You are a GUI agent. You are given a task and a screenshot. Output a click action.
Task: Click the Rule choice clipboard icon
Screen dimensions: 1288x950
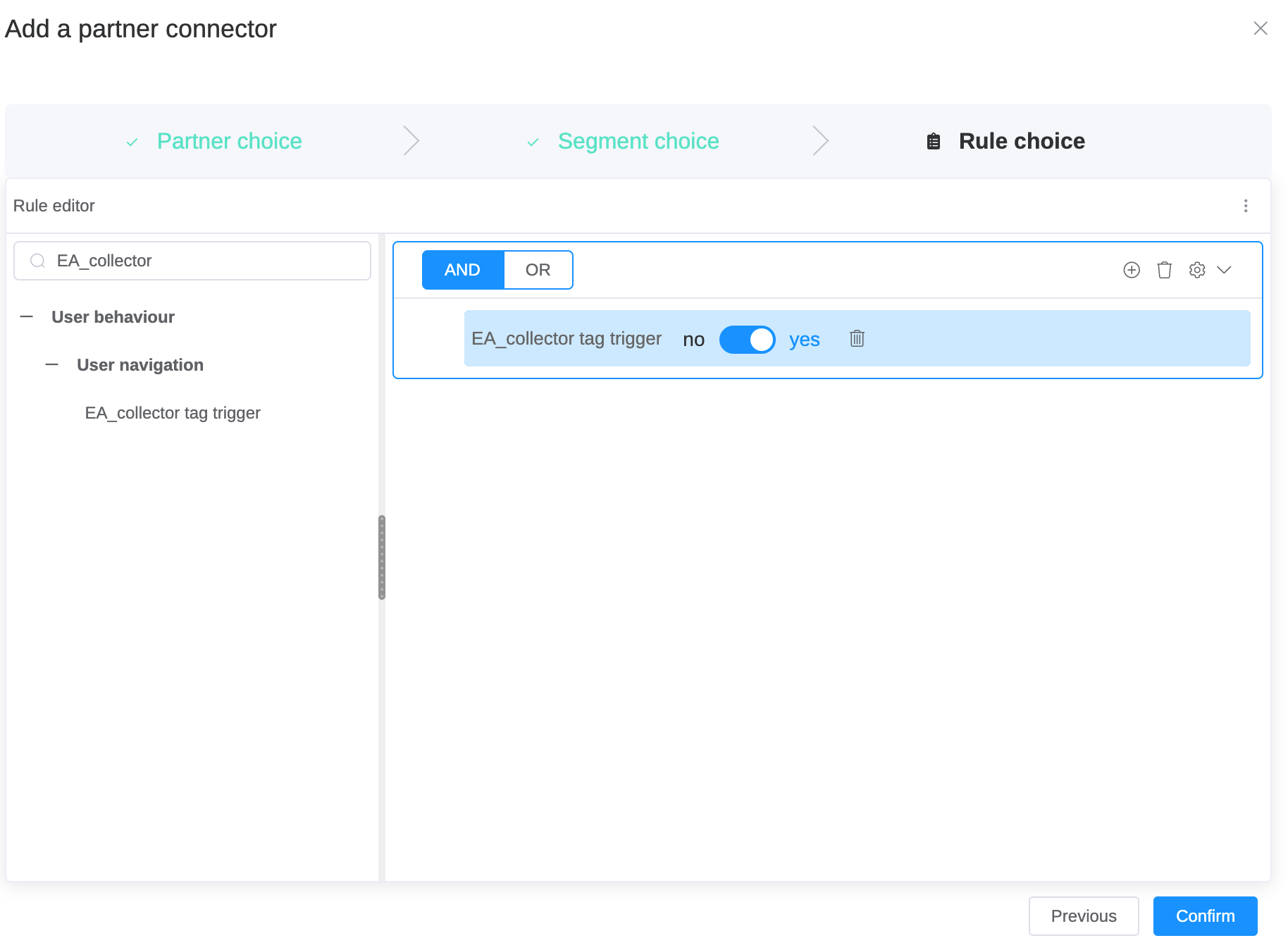tap(934, 141)
